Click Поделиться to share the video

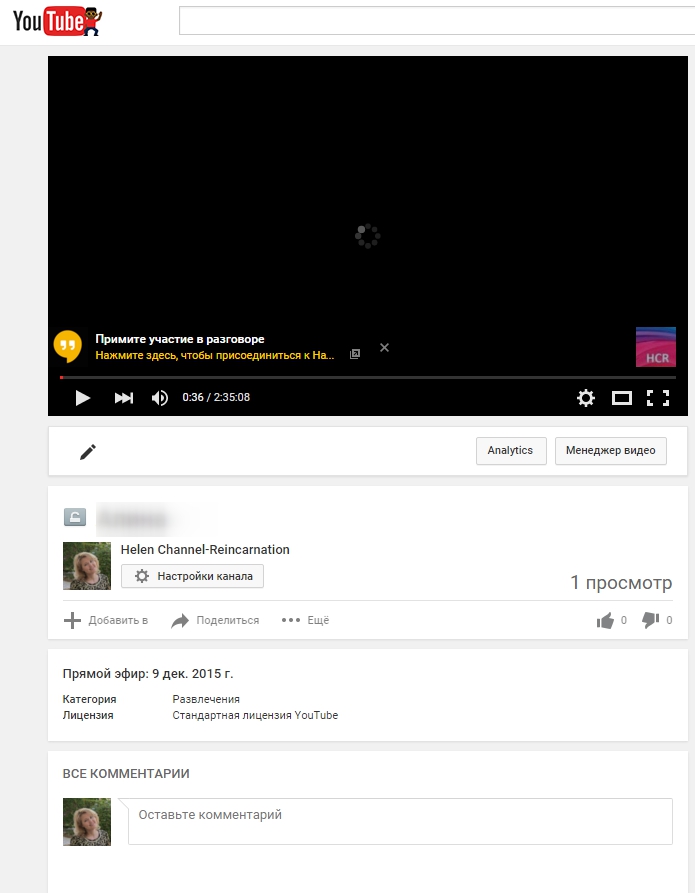[x=215, y=620]
